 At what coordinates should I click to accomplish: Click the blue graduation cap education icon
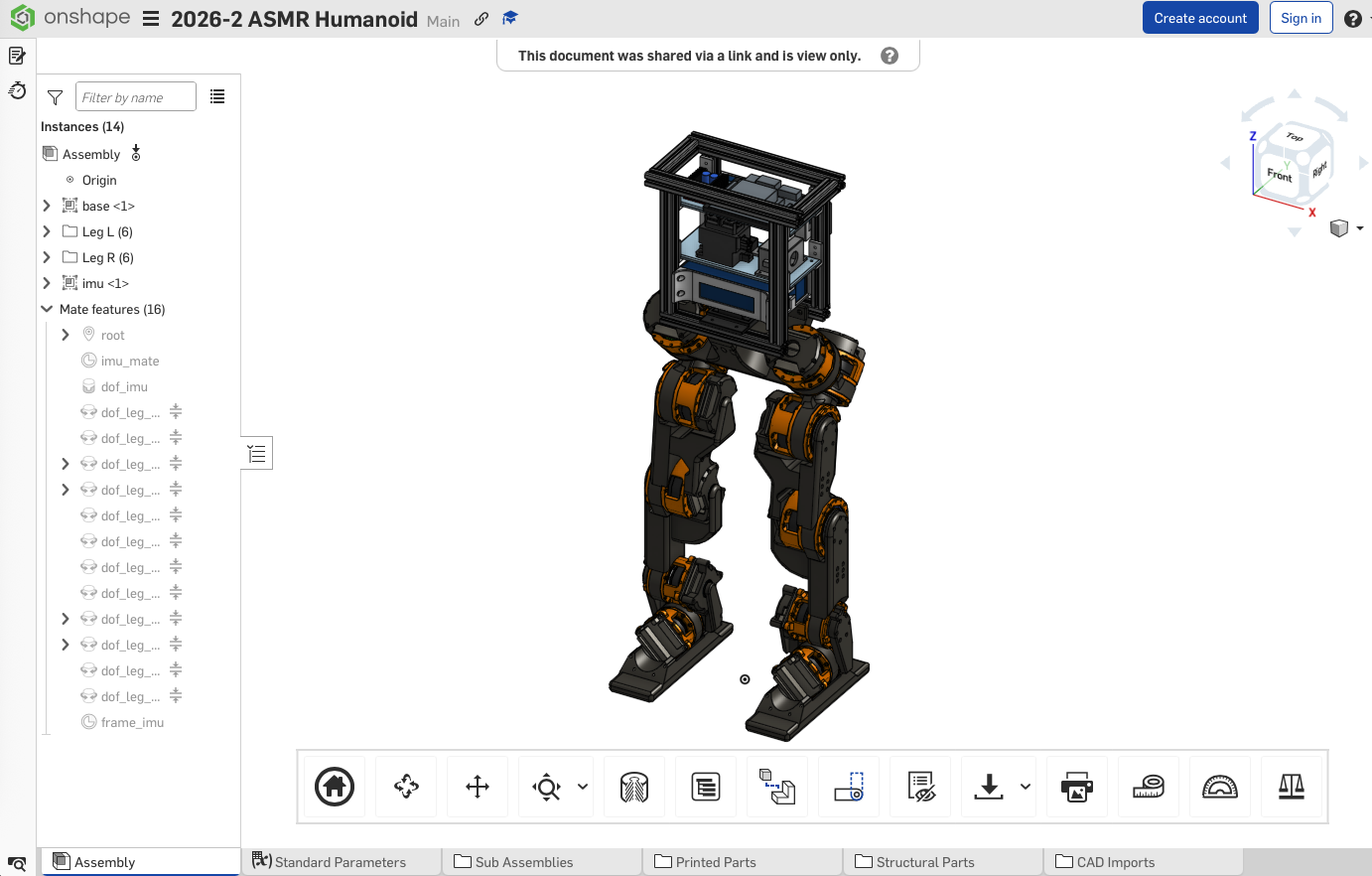point(509,18)
